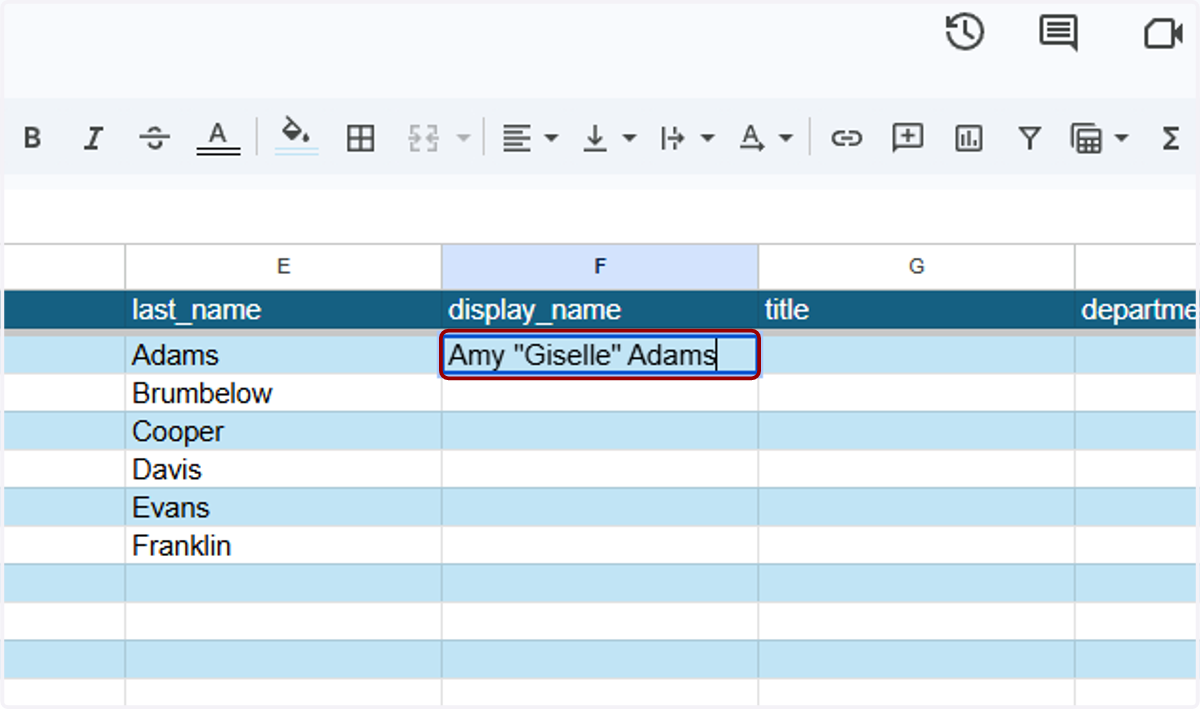This screenshot has width=1200, height=709.
Task: Start a video call with camera icon
Action: tap(1163, 34)
